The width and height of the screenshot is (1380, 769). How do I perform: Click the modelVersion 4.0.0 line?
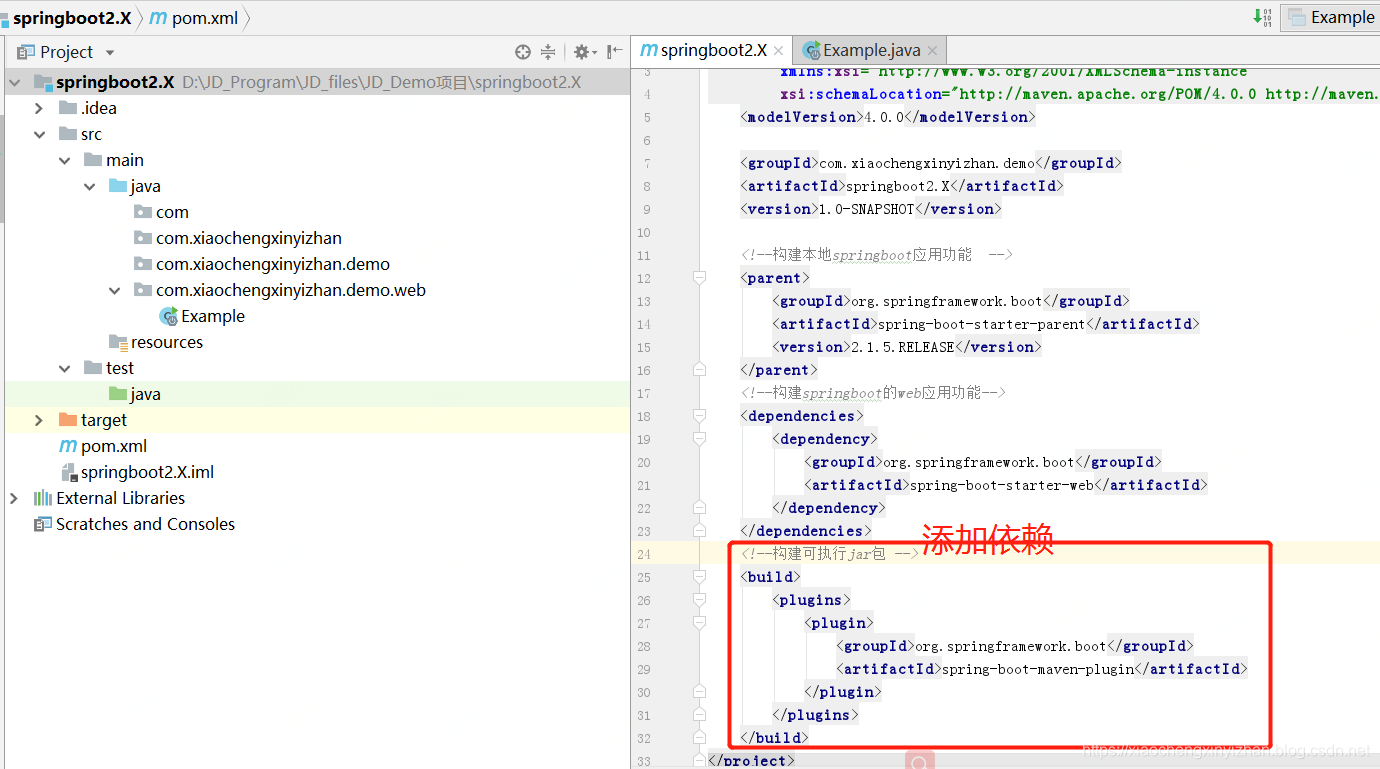pos(887,117)
